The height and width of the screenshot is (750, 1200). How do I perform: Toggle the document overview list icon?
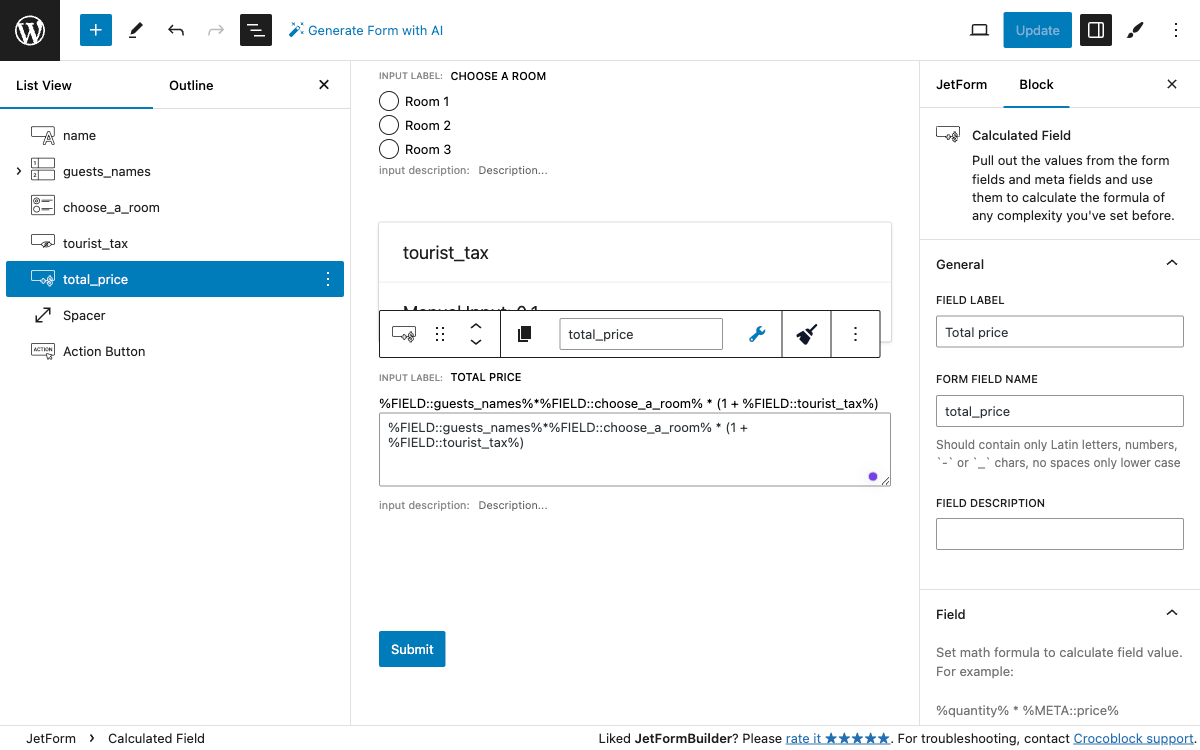tap(256, 30)
